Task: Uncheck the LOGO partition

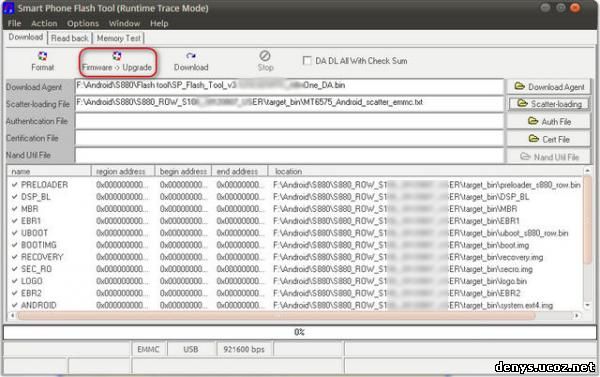Action: click(15, 281)
